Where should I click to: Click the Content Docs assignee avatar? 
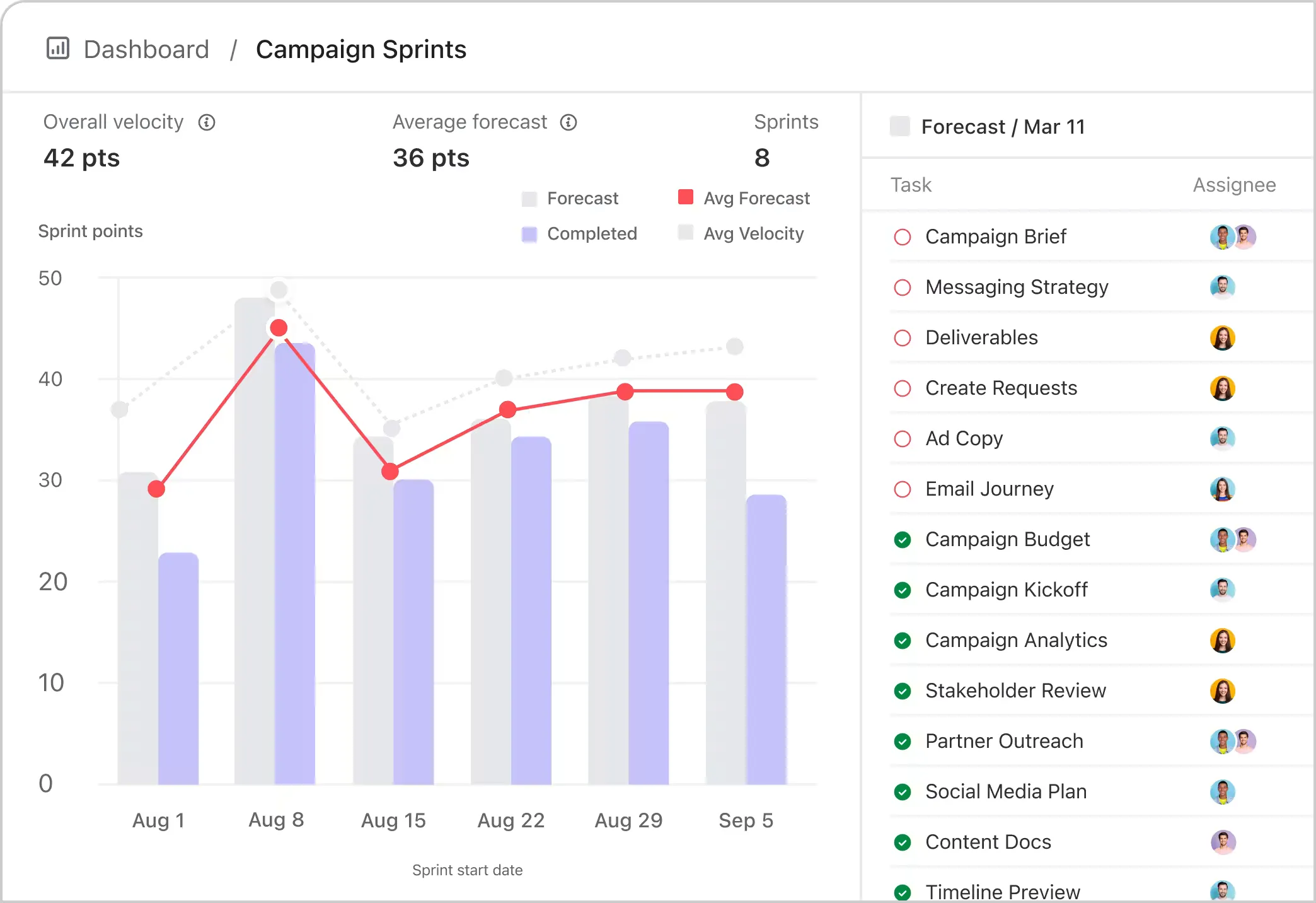tap(1223, 842)
